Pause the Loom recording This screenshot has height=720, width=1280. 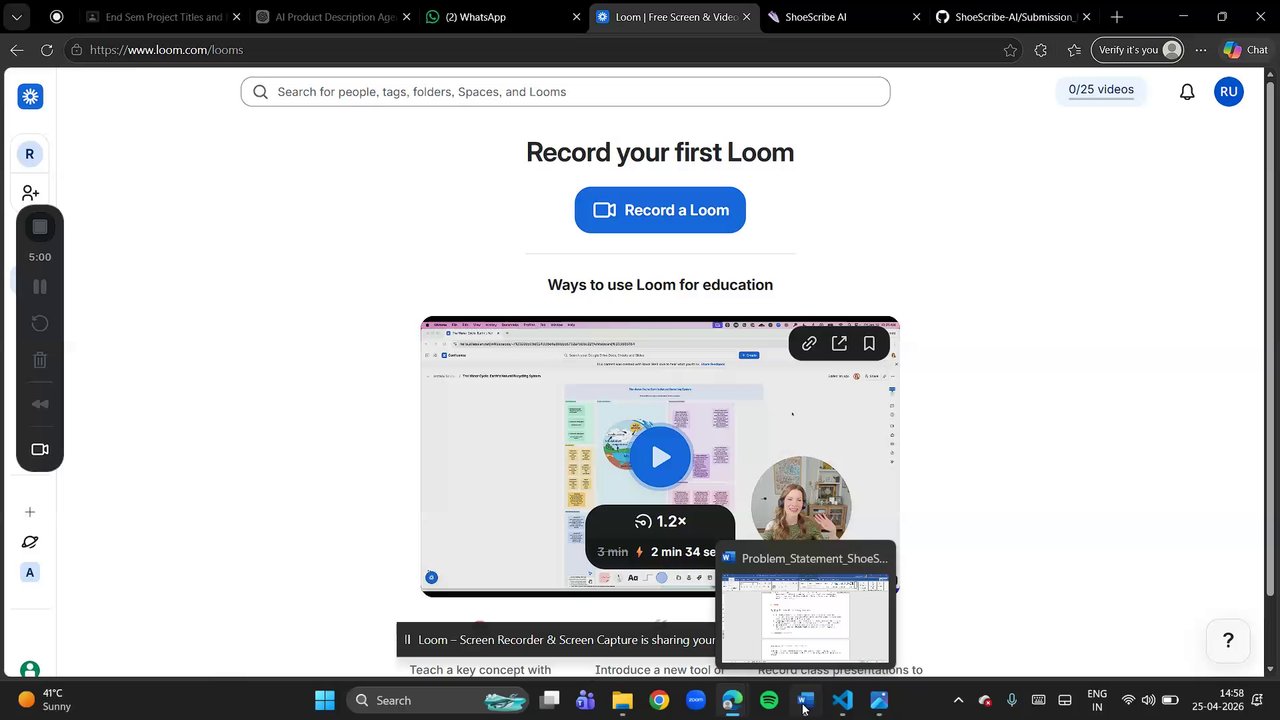pyautogui.click(x=40, y=287)
